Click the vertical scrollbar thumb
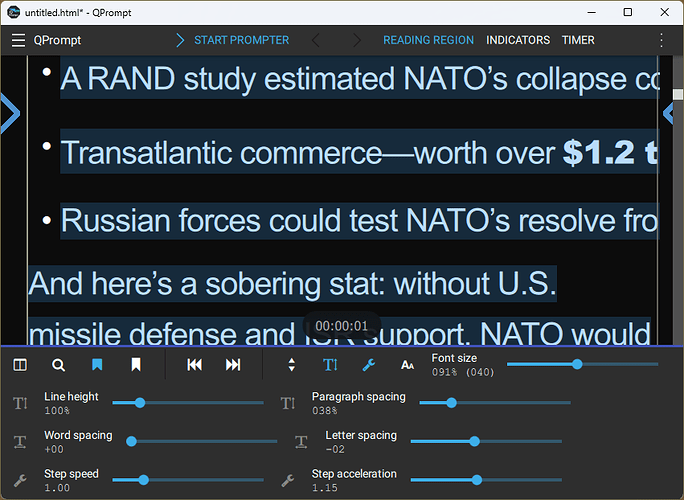 (x=678, y=95)
